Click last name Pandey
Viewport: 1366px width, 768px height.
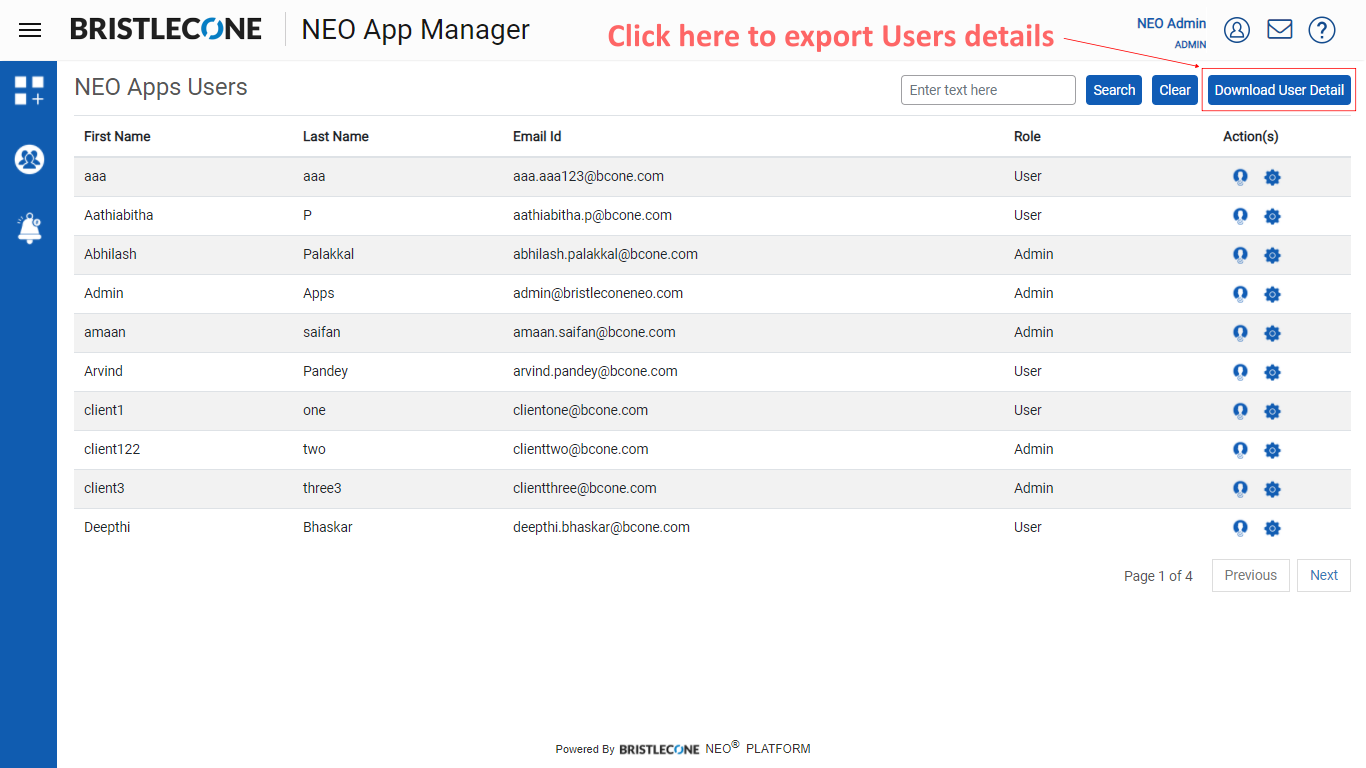(x=326, y=371)
